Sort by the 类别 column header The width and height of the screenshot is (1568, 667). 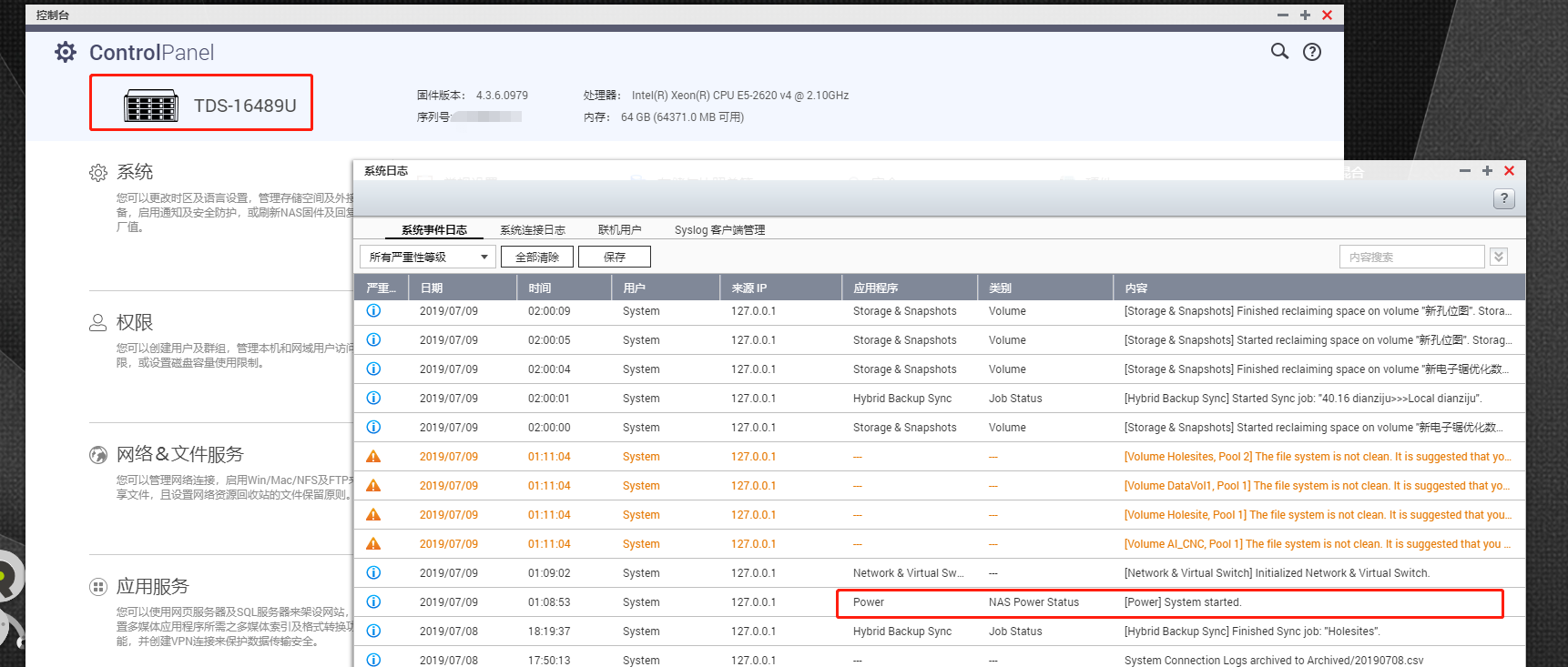click(x=1044, y=288)
